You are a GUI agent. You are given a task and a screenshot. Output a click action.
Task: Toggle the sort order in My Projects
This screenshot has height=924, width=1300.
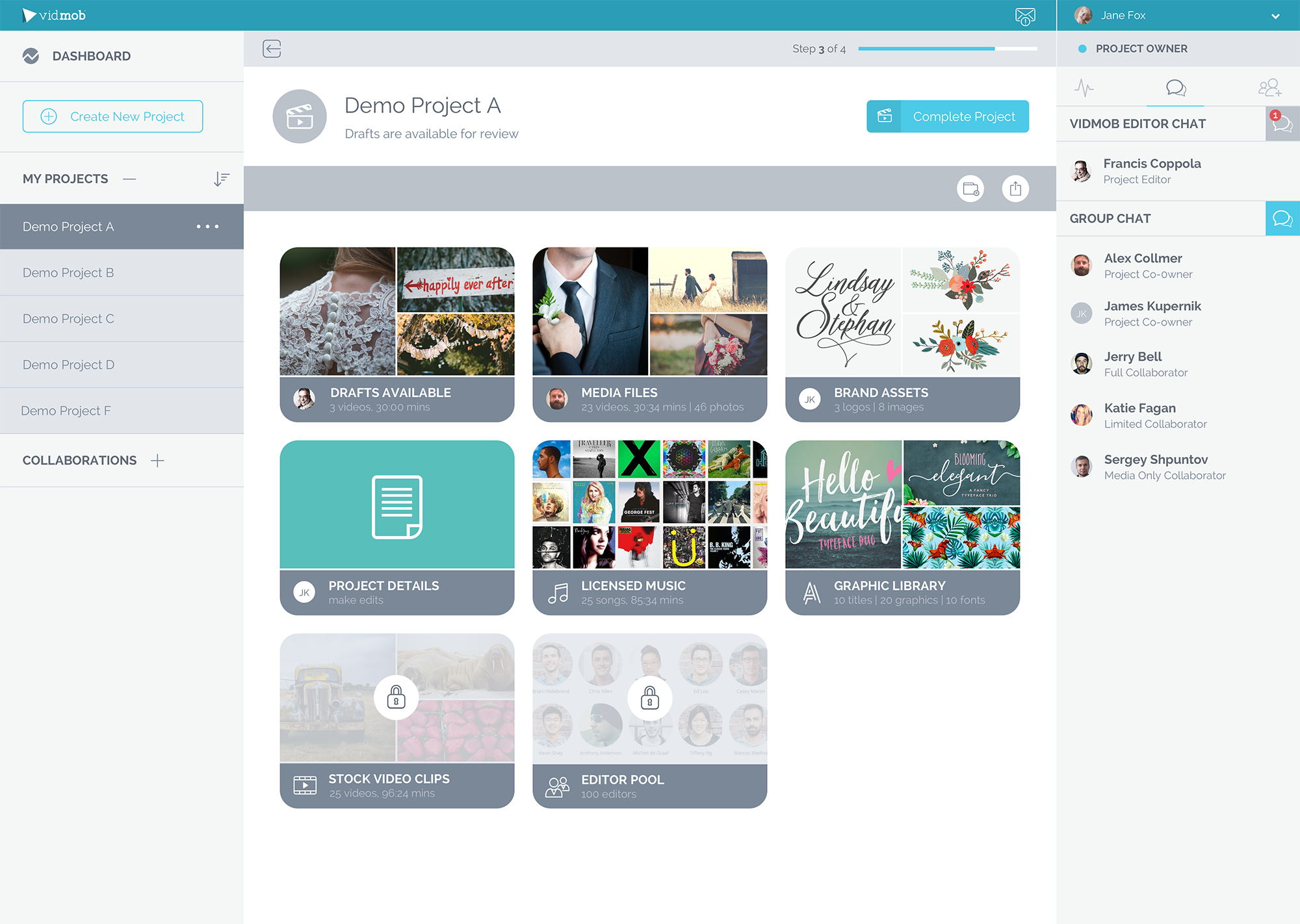pyautogui.click(x=222, y=178)
